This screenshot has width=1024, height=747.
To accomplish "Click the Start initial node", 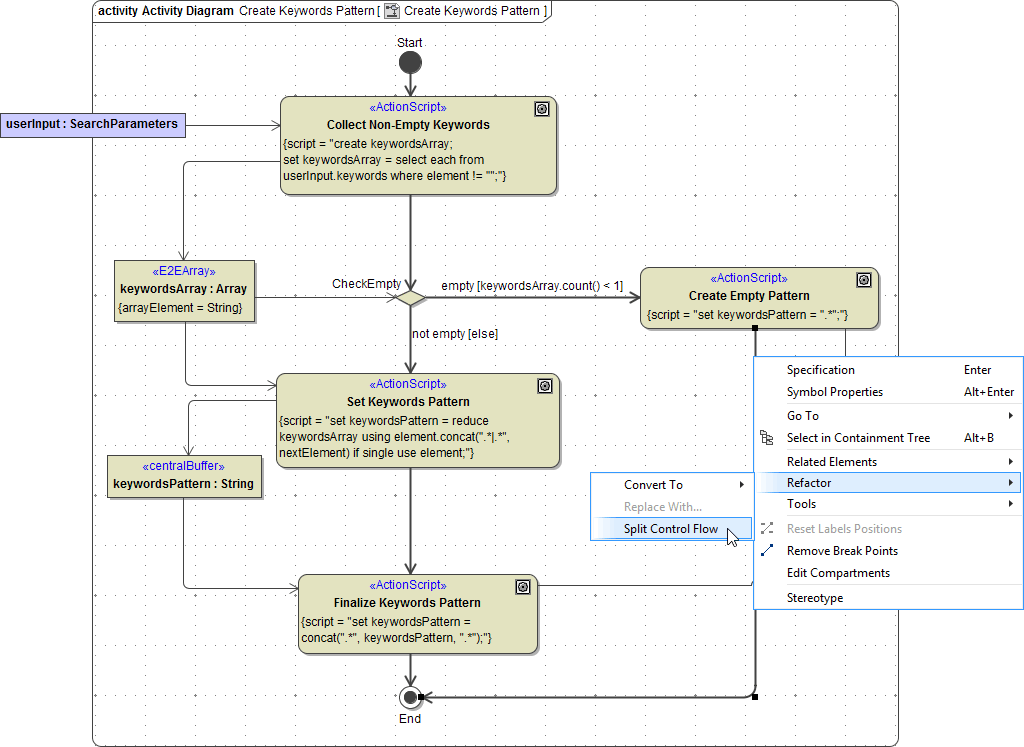I will pyautogui.click(x=410, y=62).
